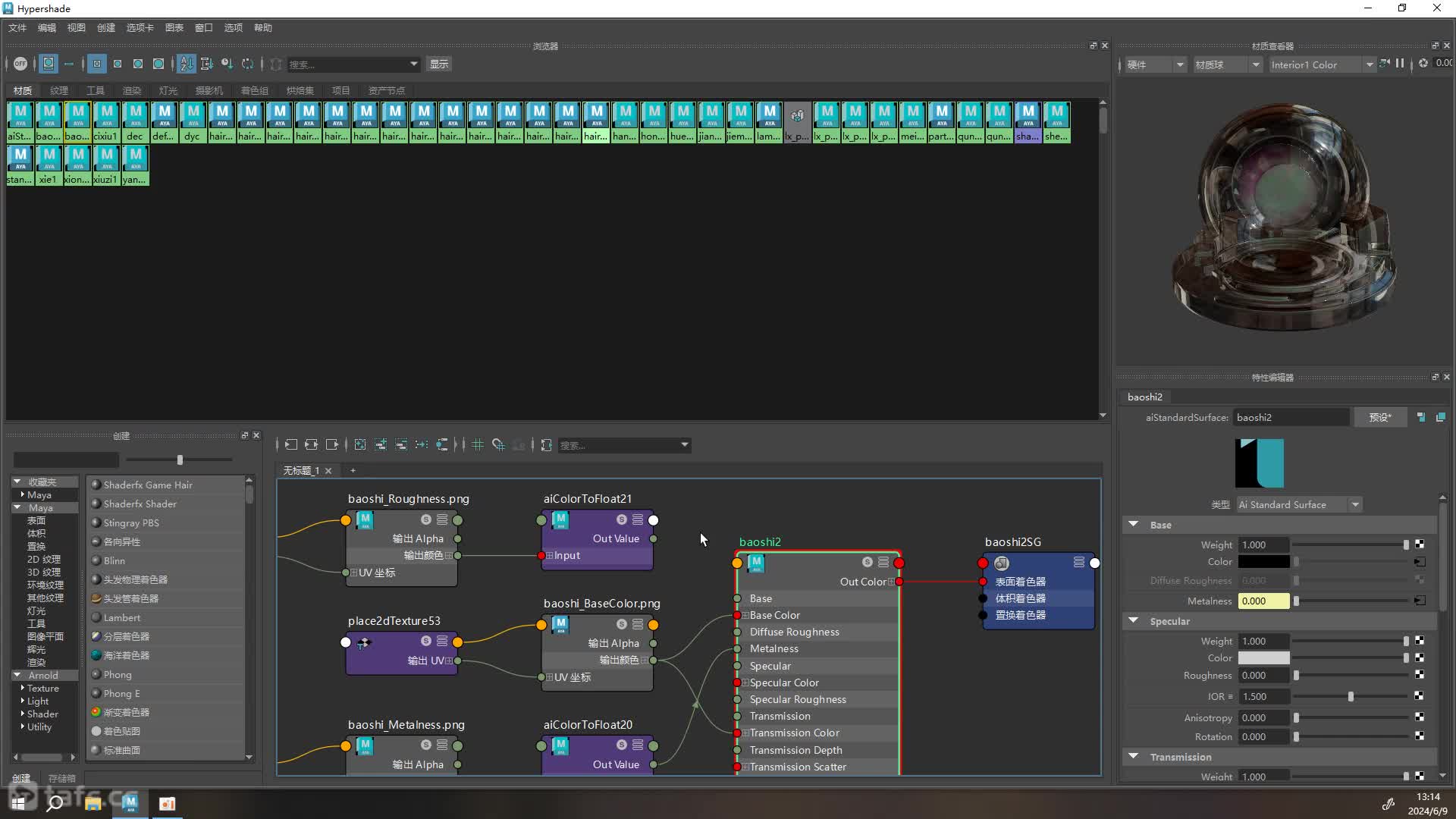Collapse the Base section in property editor
The width and height of the screenshot is (1456, 819).
pos(1134,525)
